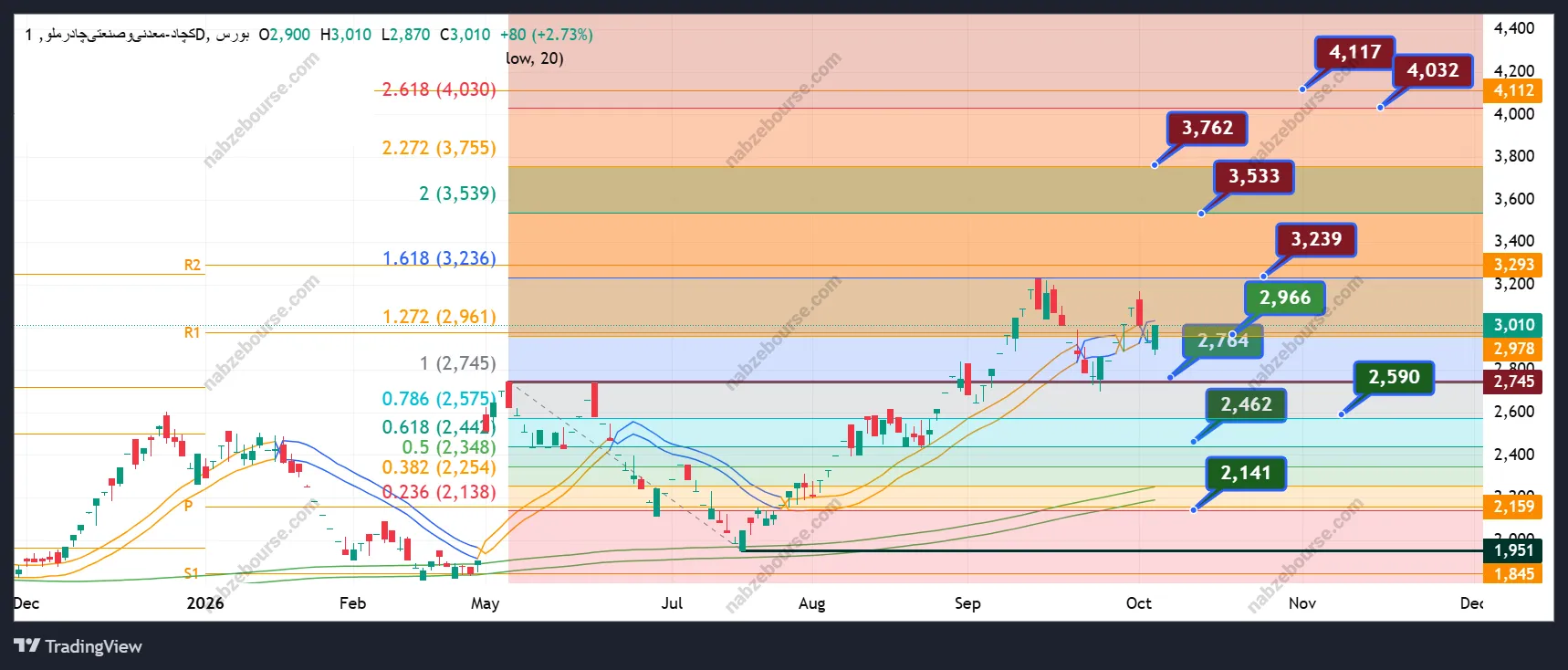Click the 1,845 price axis tag
Screen dimensions: 1568x670
pyautogui.click(x=1513, y=574)
